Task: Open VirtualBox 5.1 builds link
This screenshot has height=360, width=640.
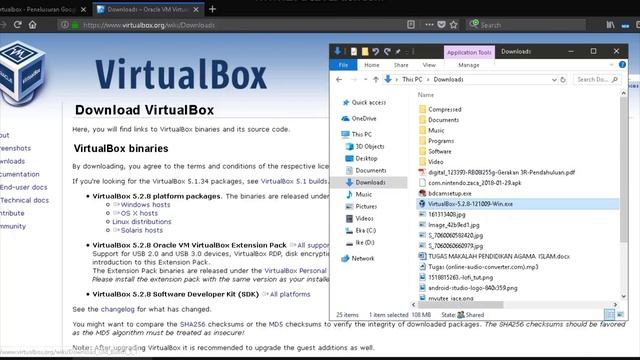Action: (x=294, y=181)
